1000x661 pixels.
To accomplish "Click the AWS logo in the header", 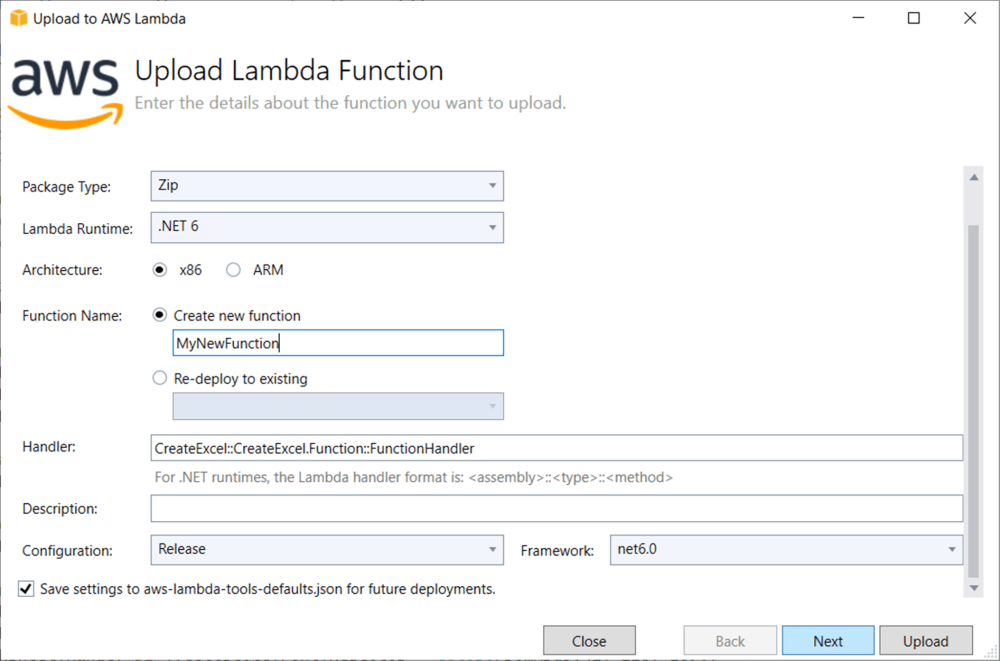I will 65,88.
